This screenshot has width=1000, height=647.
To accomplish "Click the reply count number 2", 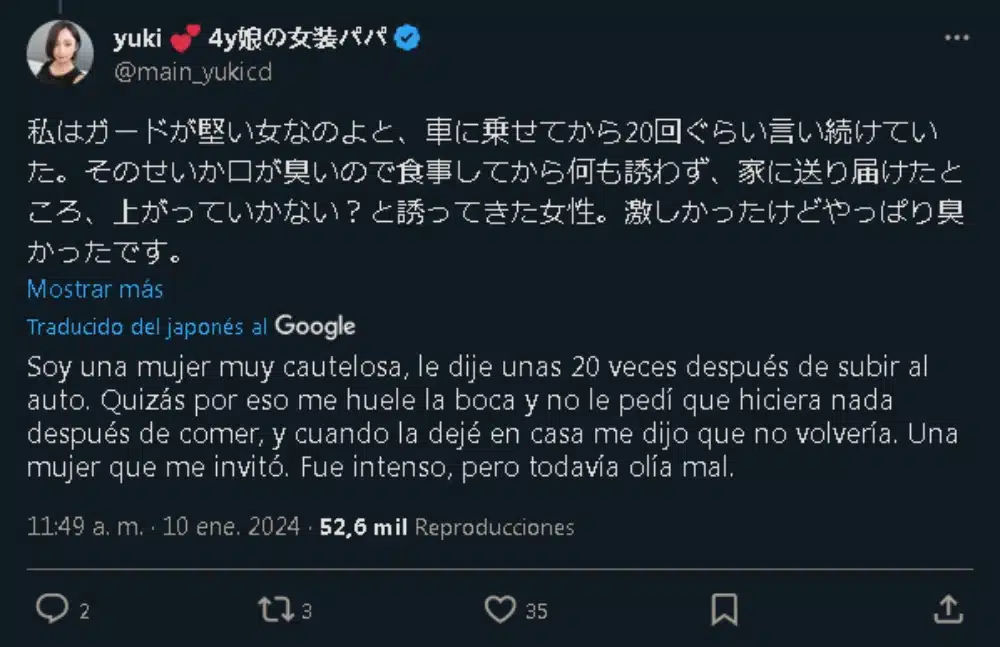I will point(84,610).
